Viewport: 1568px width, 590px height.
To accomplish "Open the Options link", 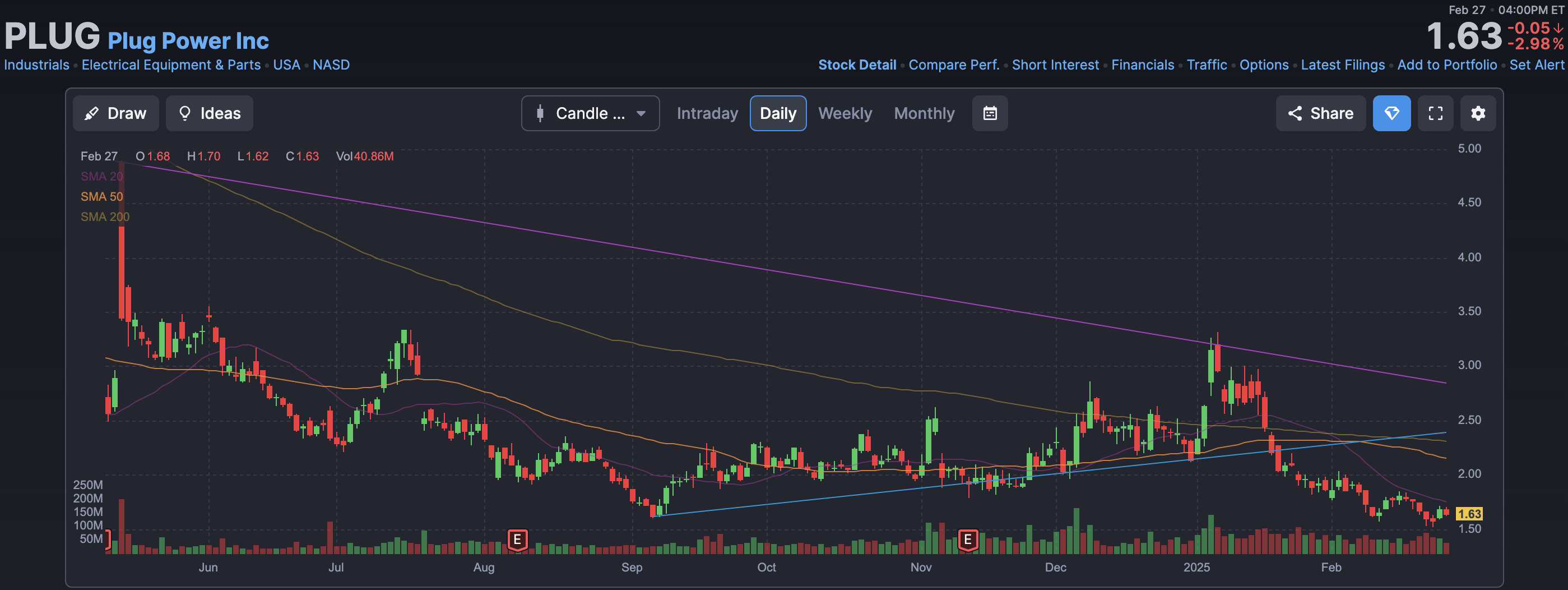I will pos(1264,64).
